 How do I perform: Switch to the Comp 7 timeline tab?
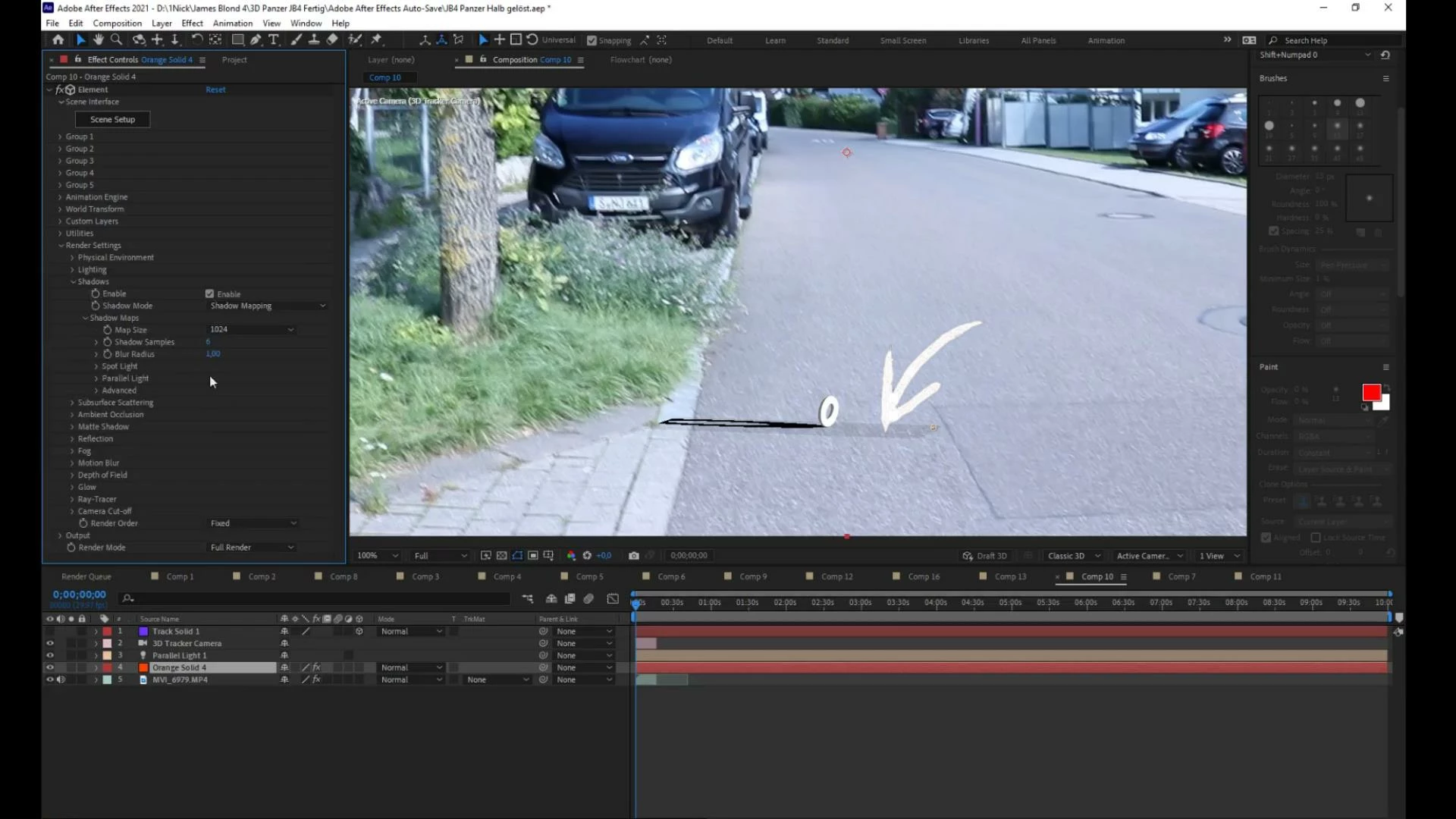tap(1181, 576)
